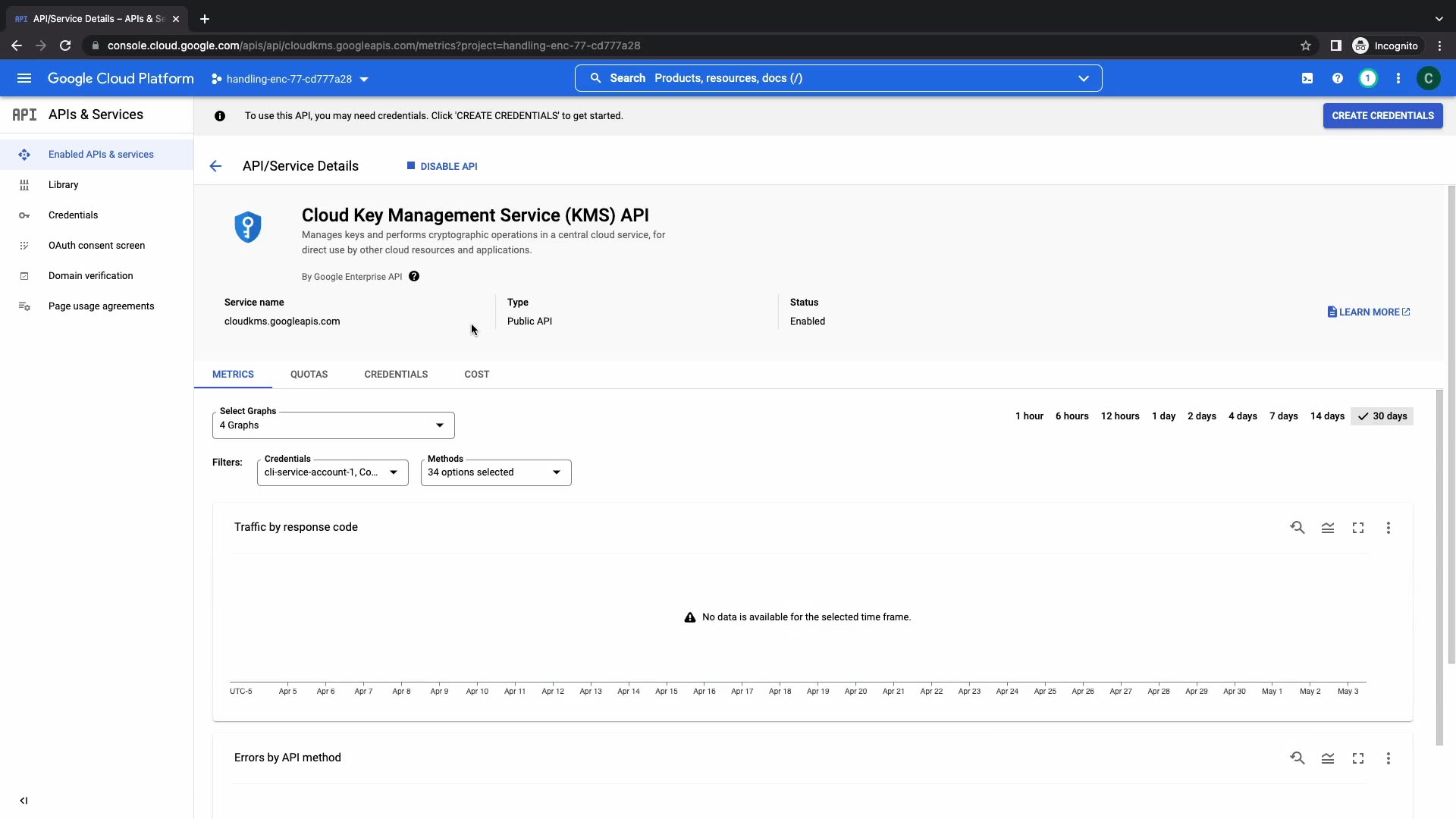
Task: Open the LEARN MORE link
Action: click(1369, 312)
